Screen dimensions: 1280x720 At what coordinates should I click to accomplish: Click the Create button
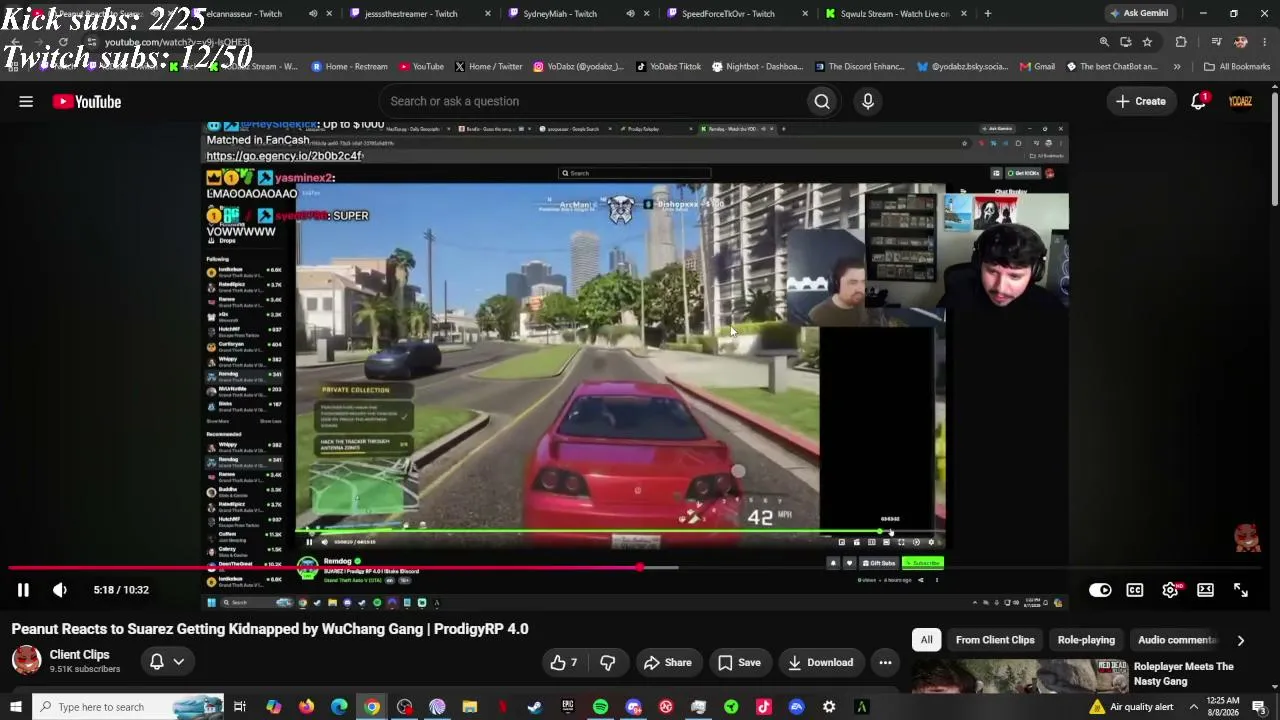click(1140, 101)
